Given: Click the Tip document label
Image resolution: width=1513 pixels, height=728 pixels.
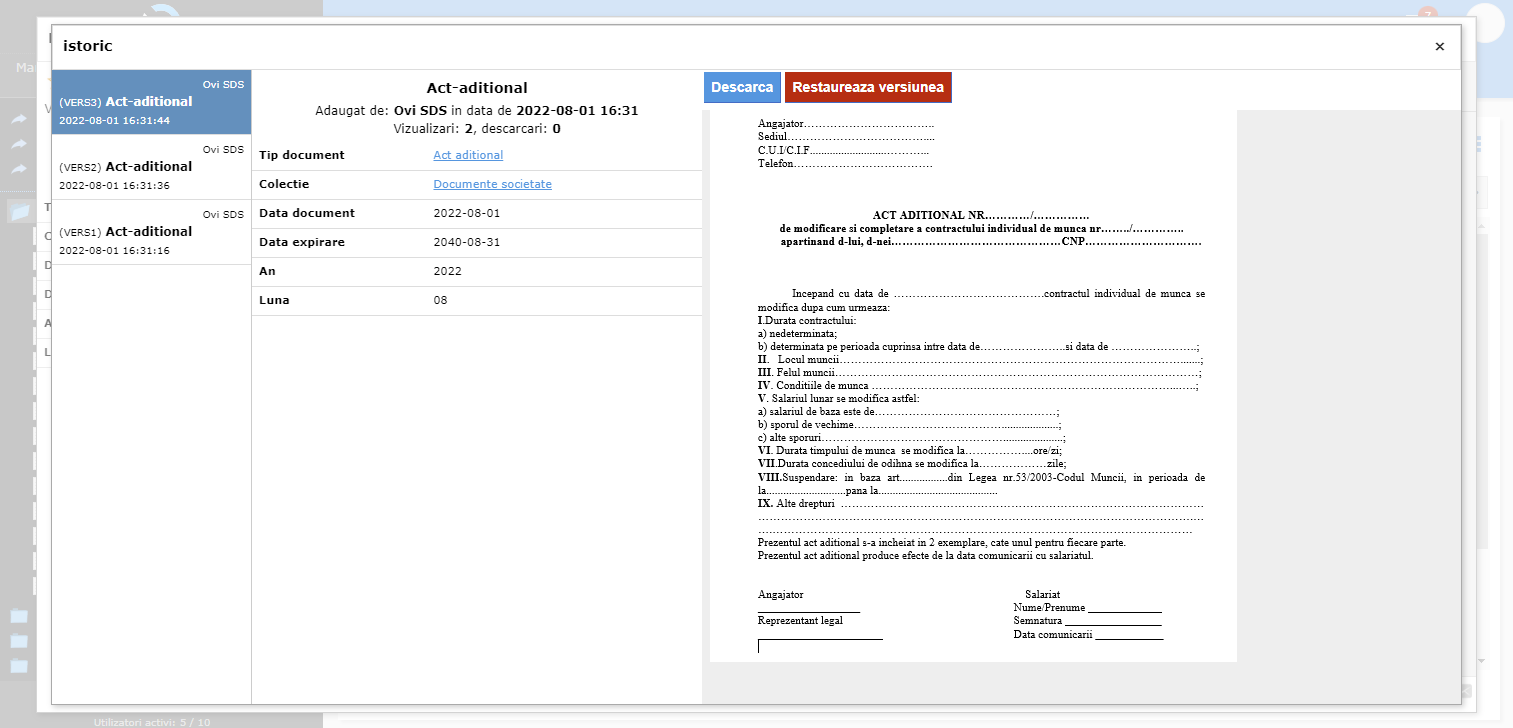Looking at the screenshot, I should [x=302, y=155].
